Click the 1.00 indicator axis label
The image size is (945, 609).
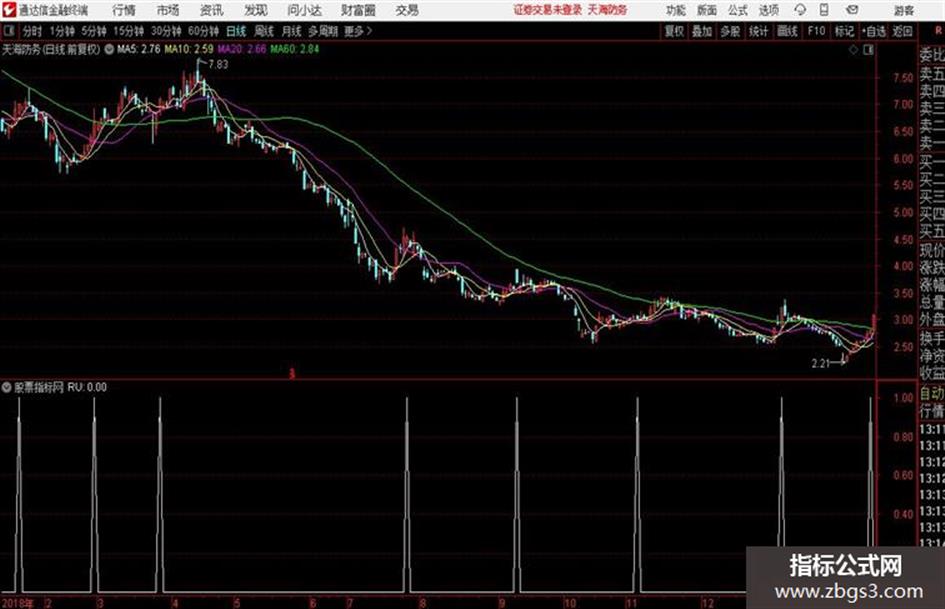[903, 398]
